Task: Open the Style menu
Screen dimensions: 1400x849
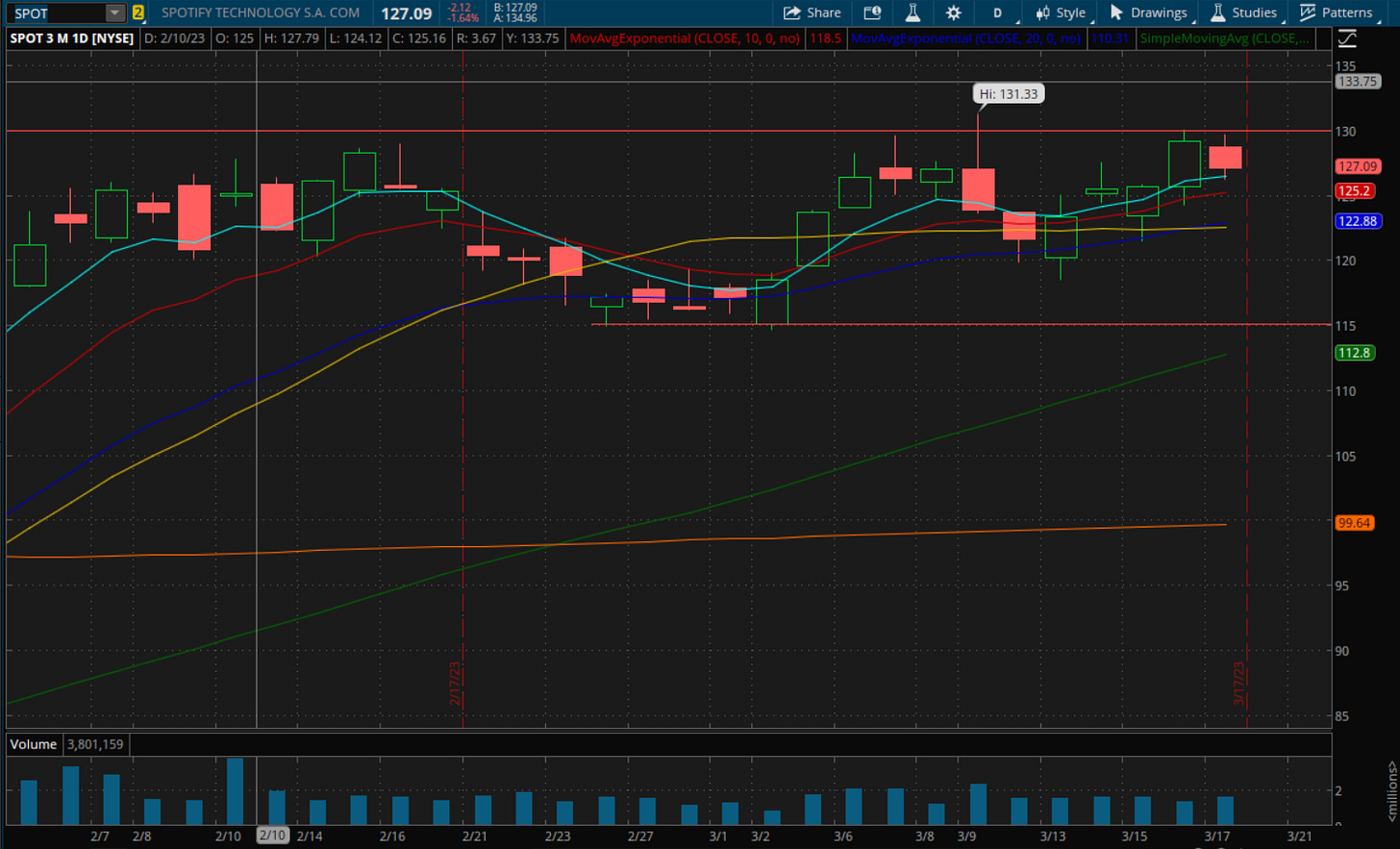Action: pos(1061,12)
